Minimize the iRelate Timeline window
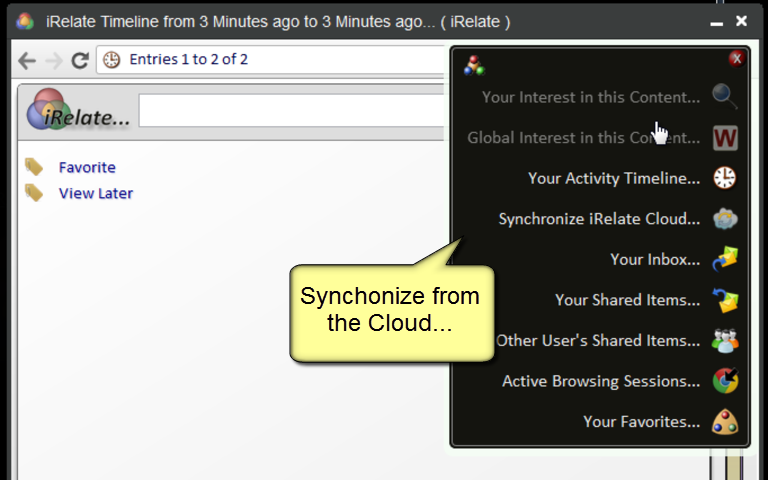 click(717, 23)
